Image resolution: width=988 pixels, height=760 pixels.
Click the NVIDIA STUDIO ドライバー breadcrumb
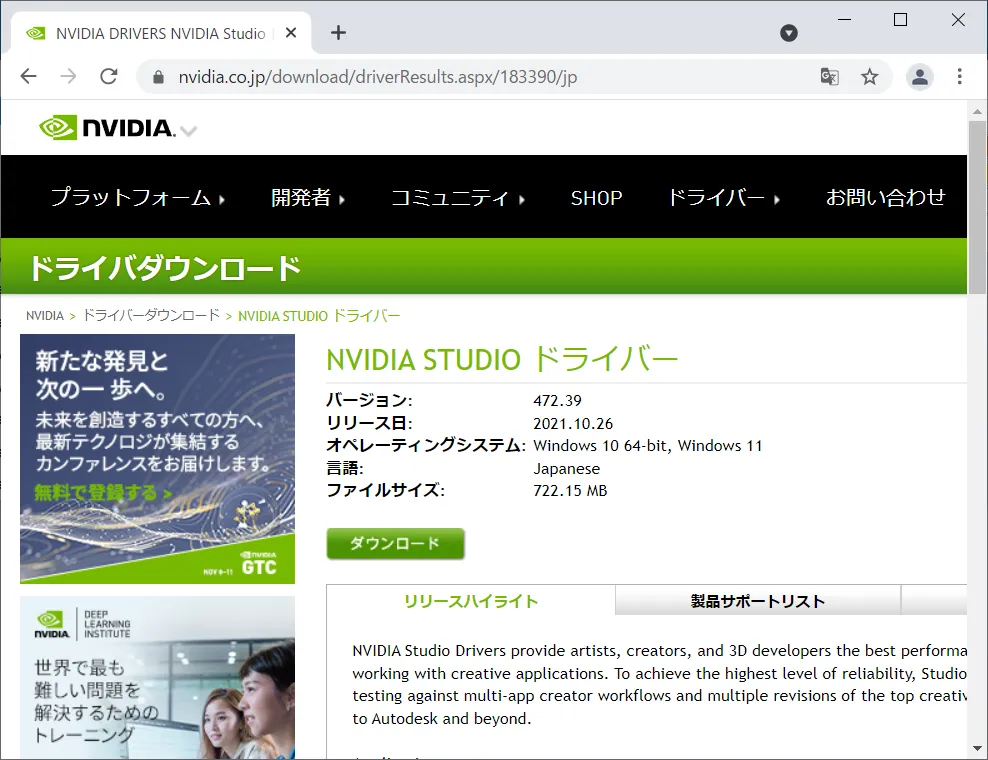click(x=319, y=316)
